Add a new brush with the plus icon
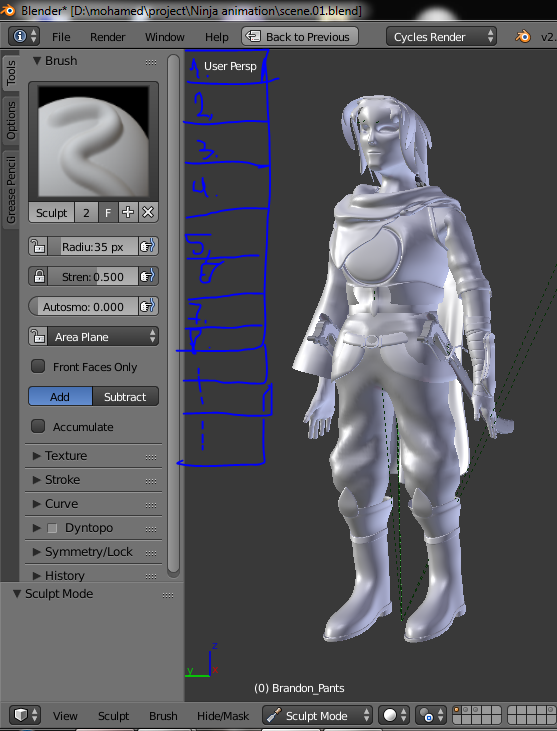 [x=128, y=213]
